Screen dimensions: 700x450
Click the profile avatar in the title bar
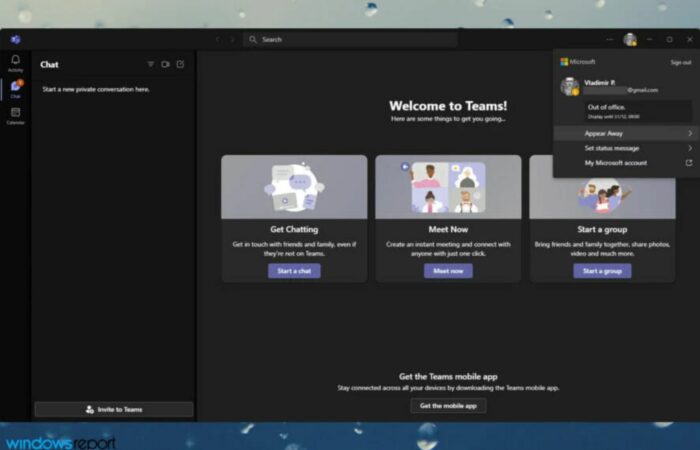click(630, 39)
